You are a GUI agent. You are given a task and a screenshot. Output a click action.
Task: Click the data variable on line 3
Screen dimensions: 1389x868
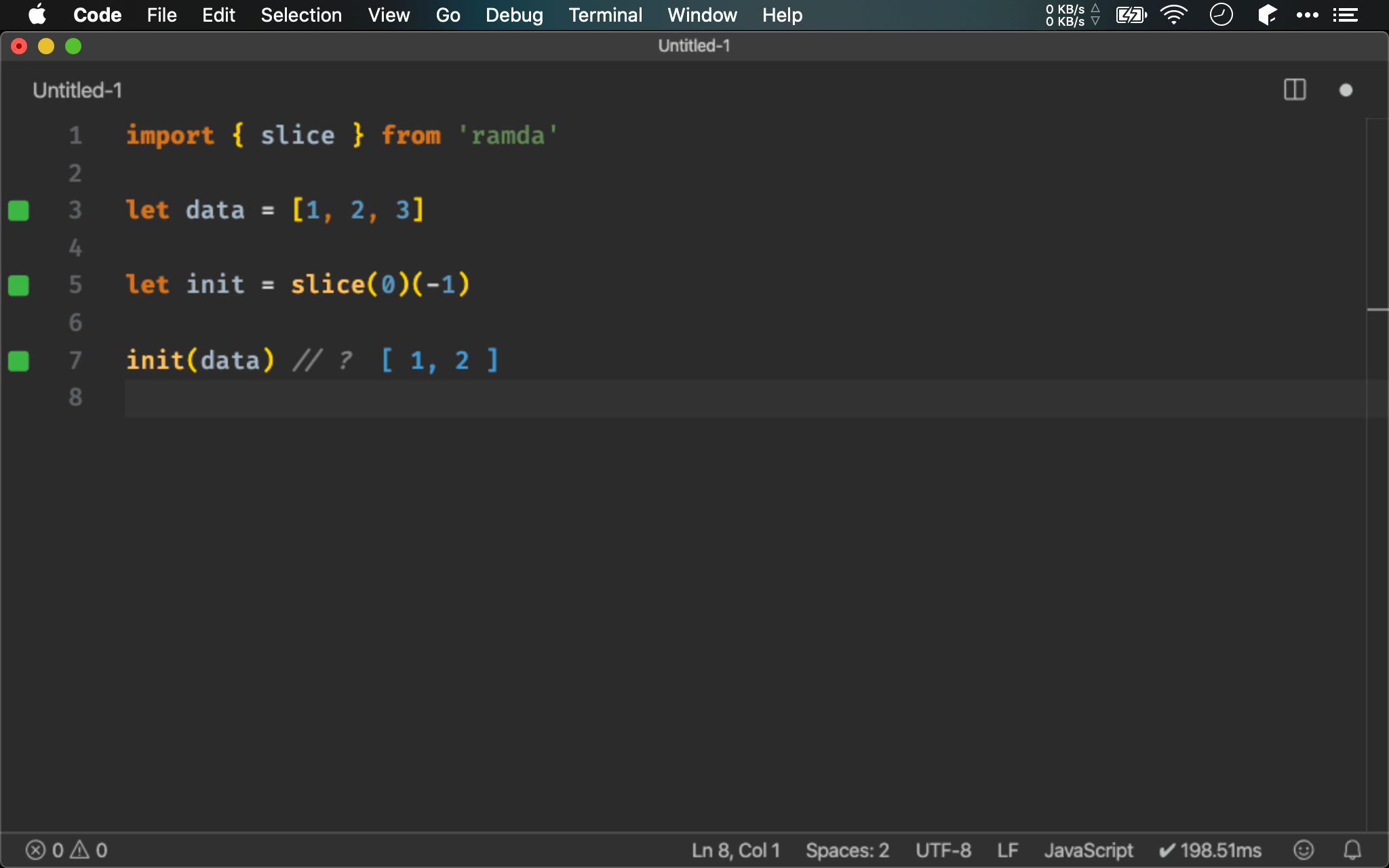pyautogui.click(x=215, y=210)
